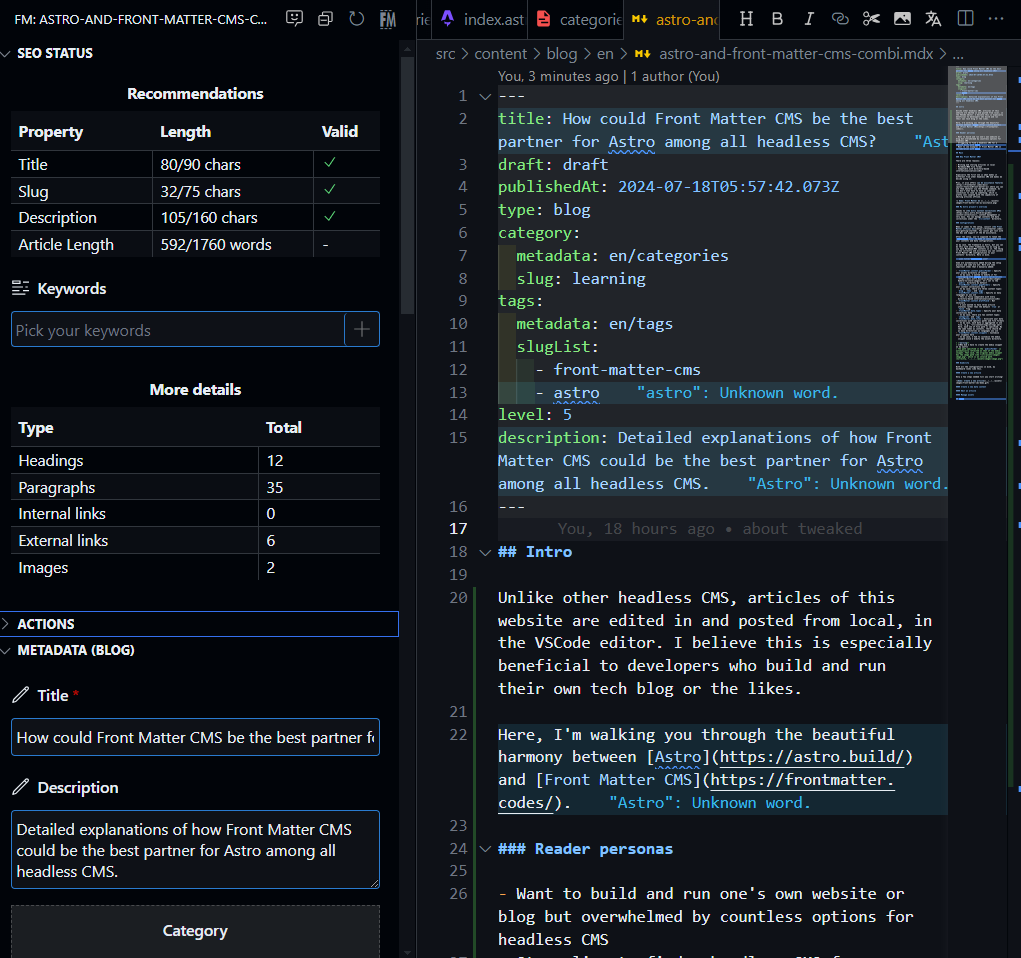The image size is (1021, 958).
Task: Refresh the Front Matter panel
Action: (356, 19)
